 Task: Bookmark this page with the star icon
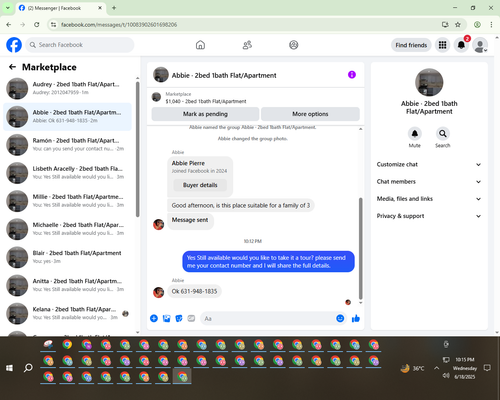[458, 25]
